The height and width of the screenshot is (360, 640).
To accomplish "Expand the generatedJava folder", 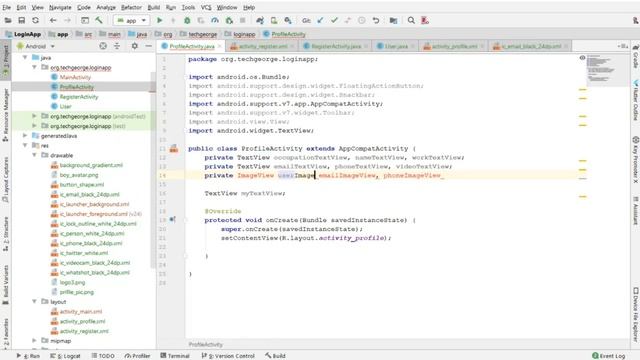I will [x=25, y=136].
